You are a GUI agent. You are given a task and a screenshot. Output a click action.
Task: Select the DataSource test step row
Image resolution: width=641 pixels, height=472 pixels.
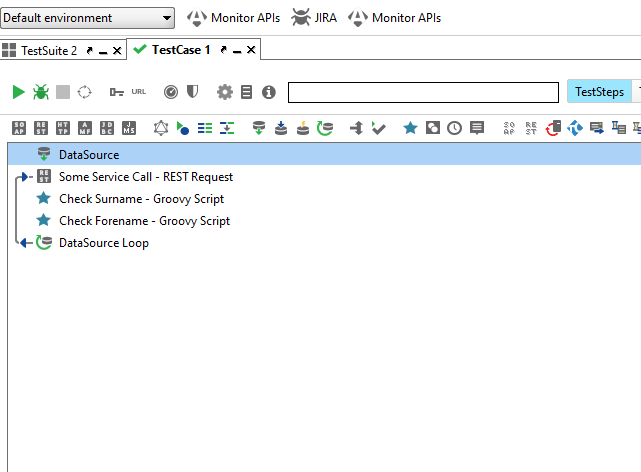click(x=324, y=154)
